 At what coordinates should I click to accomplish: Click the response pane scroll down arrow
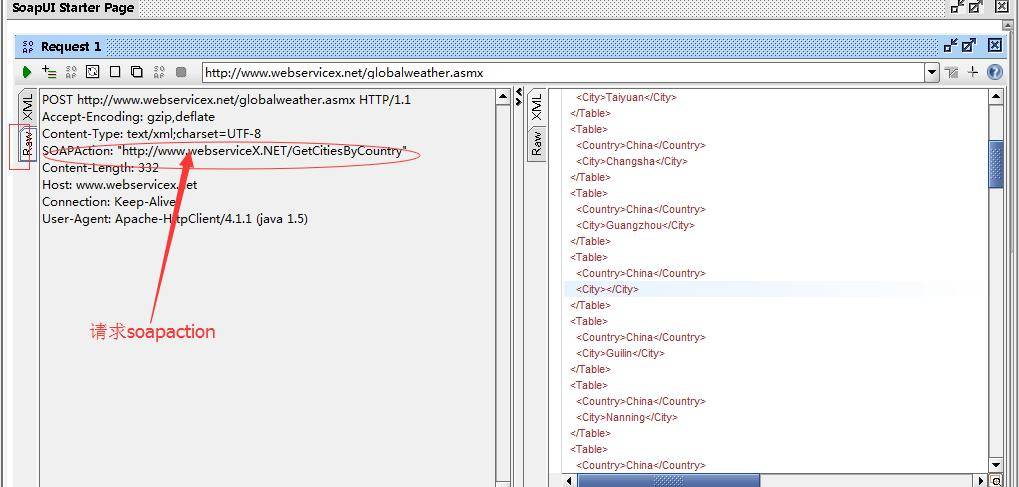pos(996,465)
